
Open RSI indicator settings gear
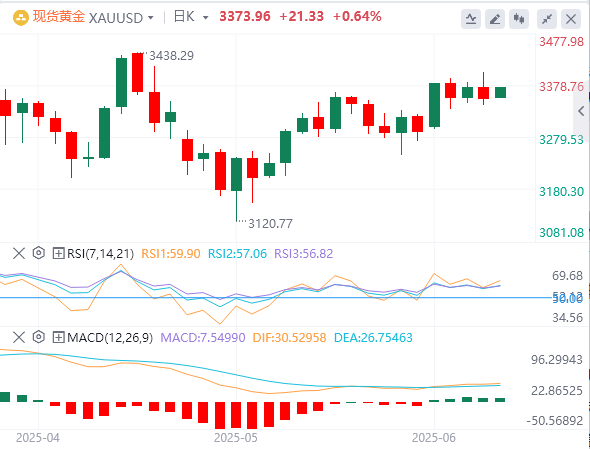(x=39, y=253)
